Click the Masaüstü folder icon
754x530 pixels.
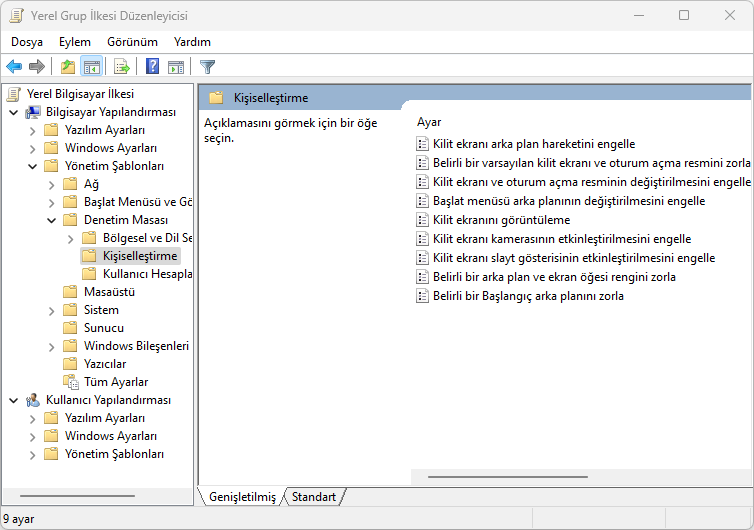70,292
